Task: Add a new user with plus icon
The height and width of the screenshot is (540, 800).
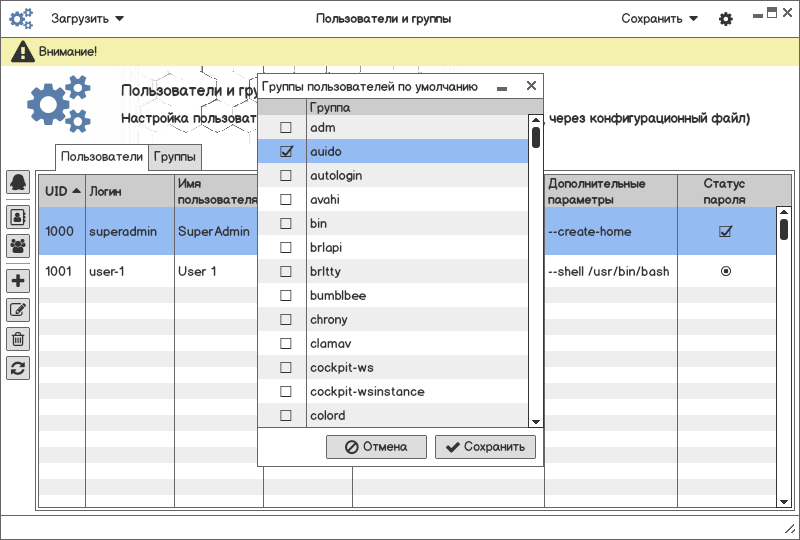Action: tap(18, 280)
